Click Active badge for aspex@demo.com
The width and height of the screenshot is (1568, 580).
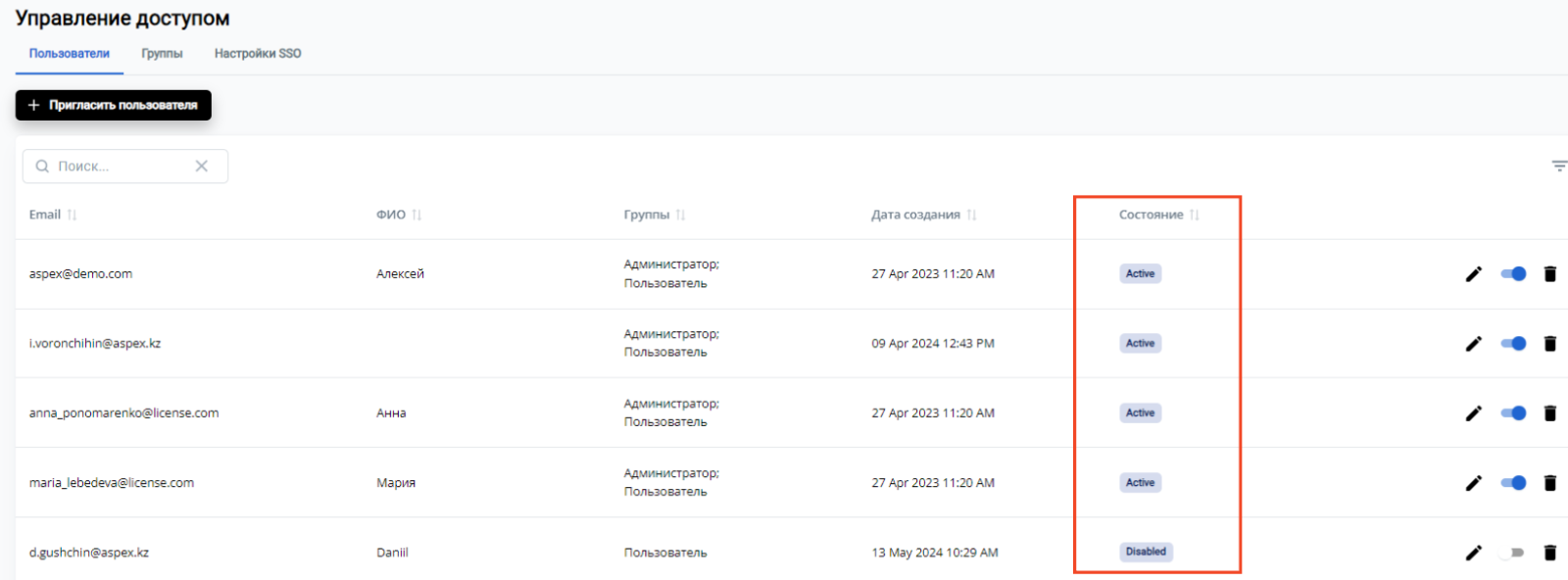[x=1141, y=274]
